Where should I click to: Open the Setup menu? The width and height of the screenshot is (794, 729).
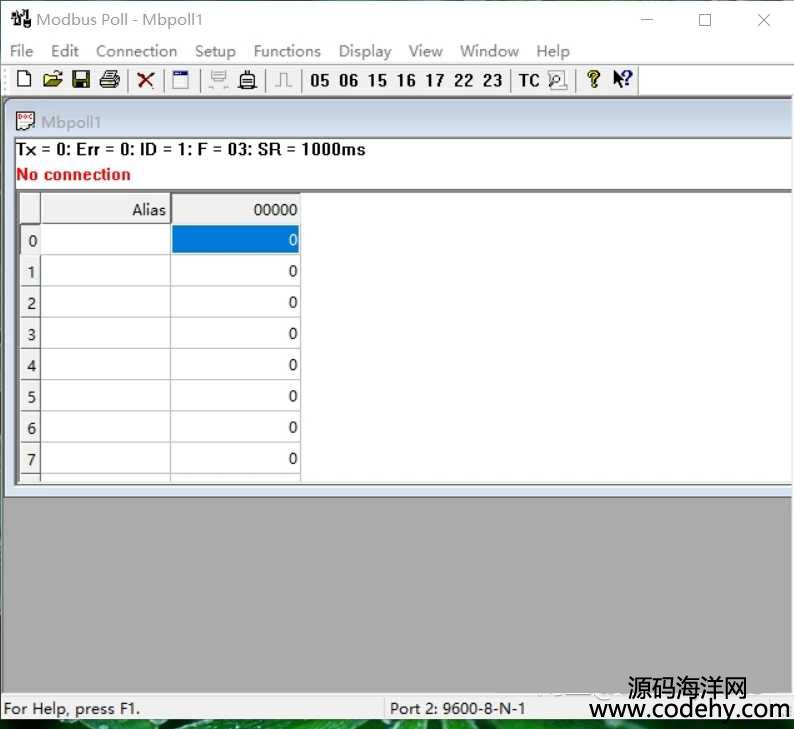click(x=215, y=51)
